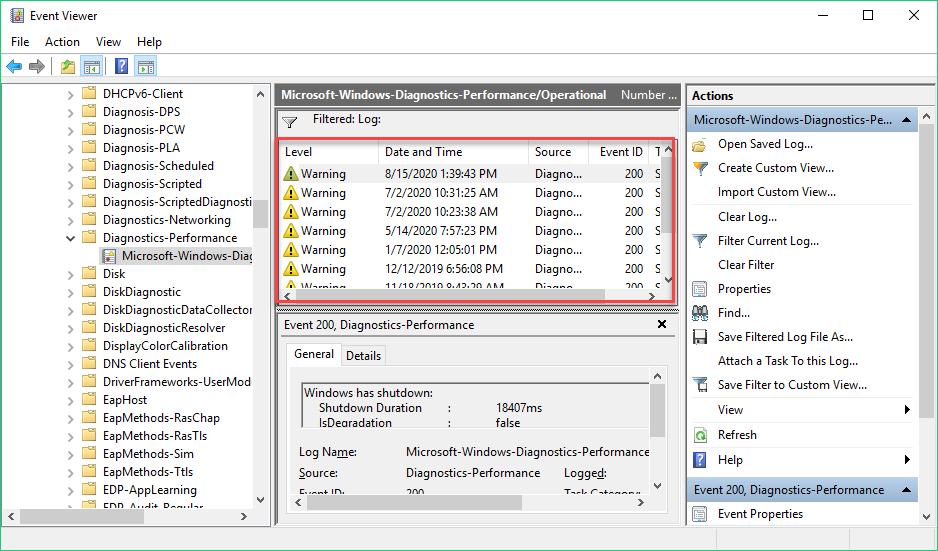
Task: Open the View menu
Action: pos(108,42)
